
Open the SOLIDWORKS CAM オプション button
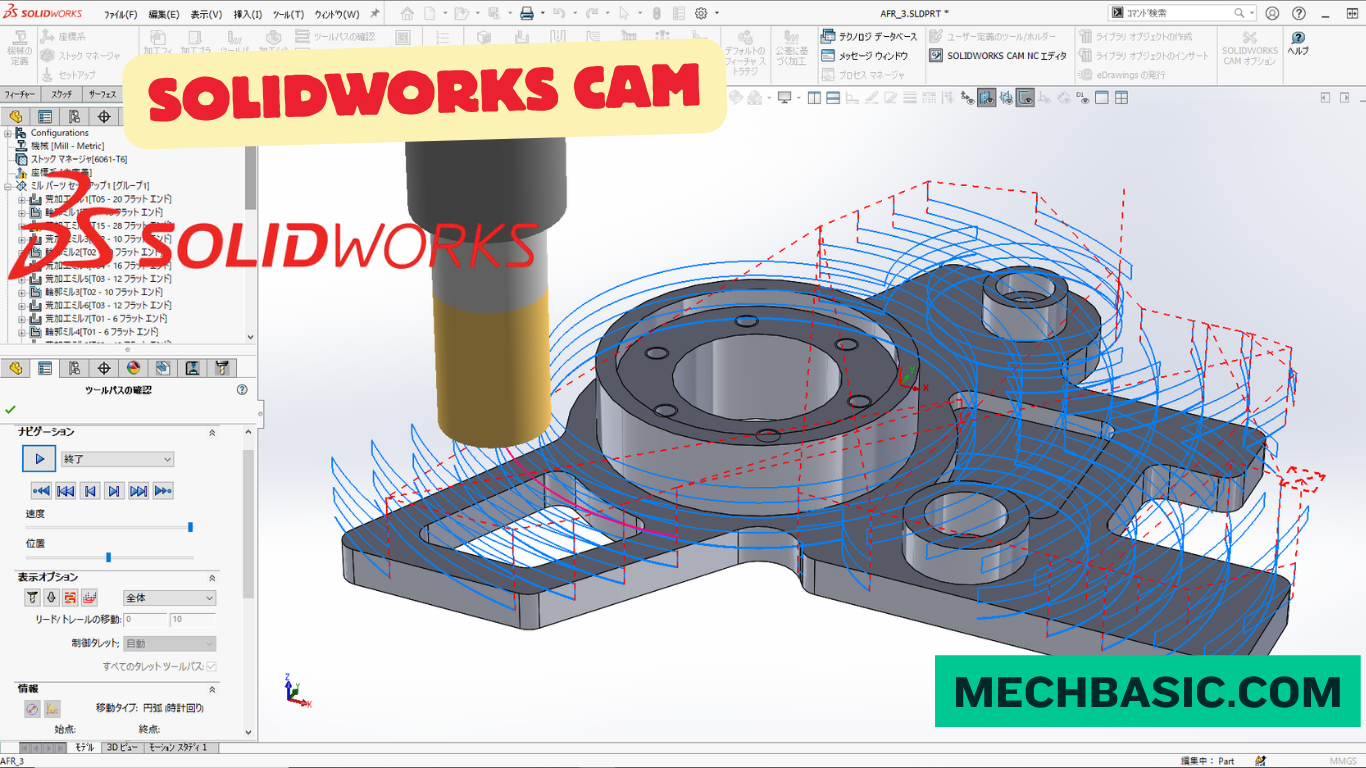click(x=1250, y=47)
